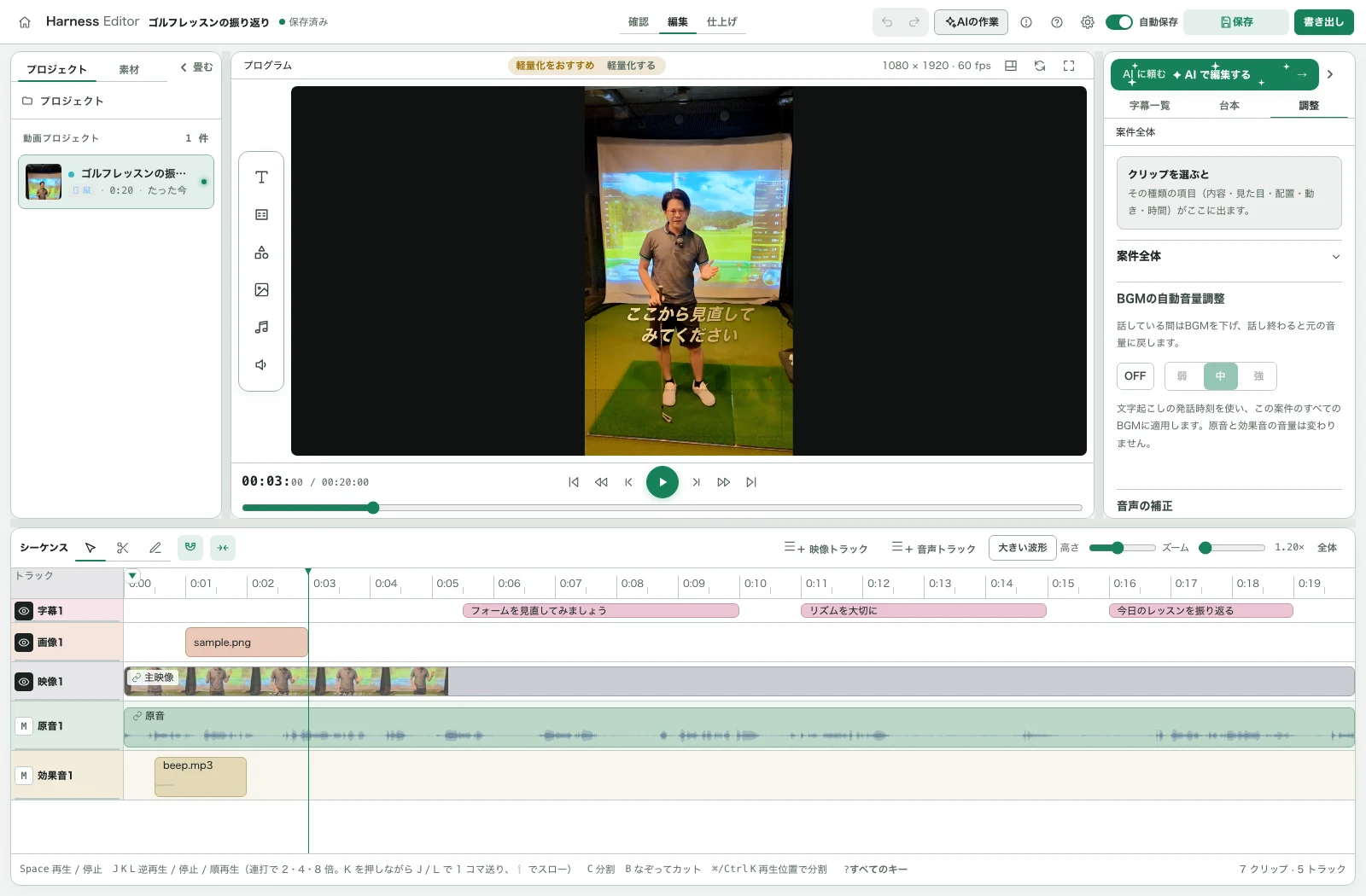Hide the 字幕1 track with eye icon
Viewport: 1366px width, 896px height.
point(24,611)
